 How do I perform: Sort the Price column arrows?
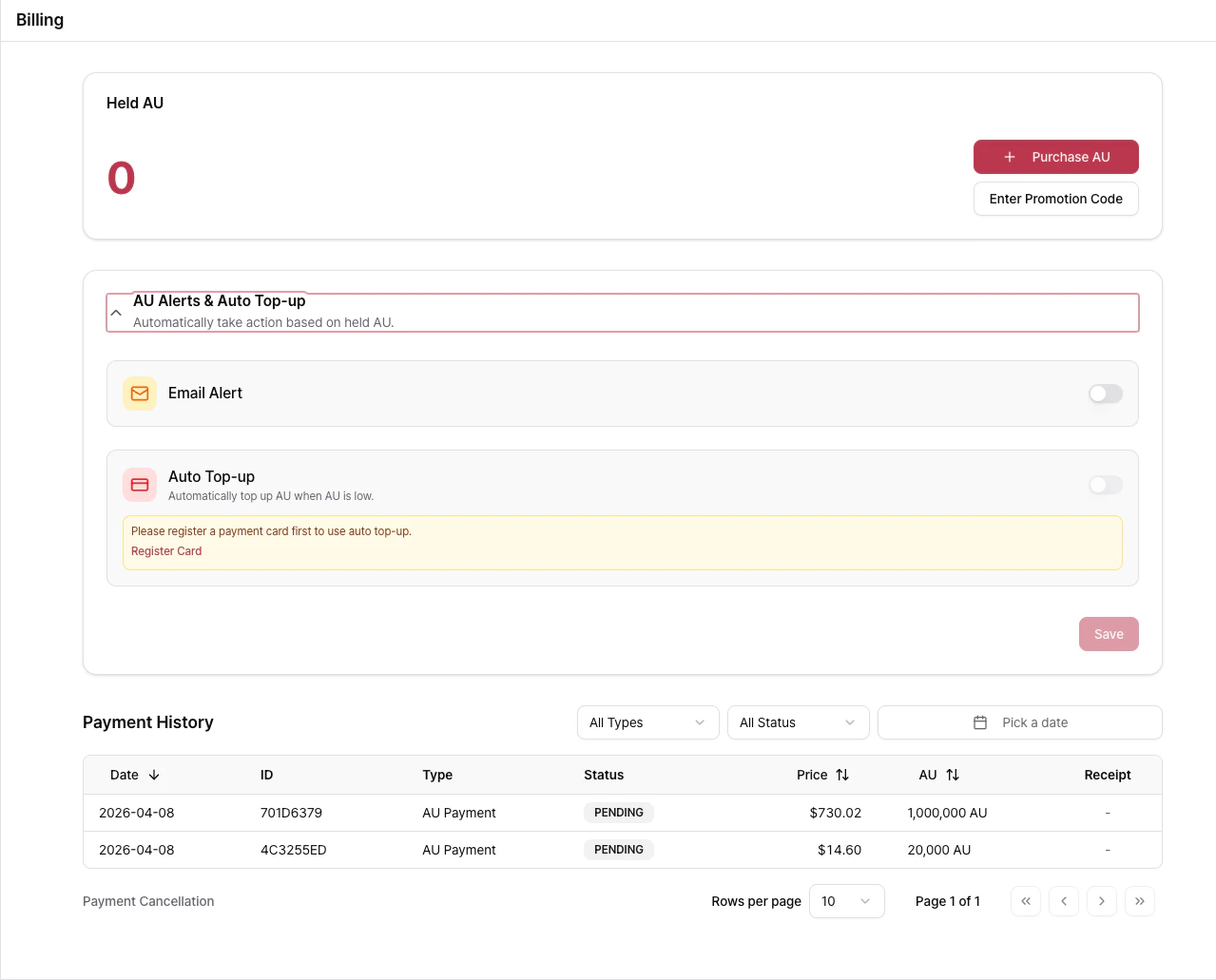pos(842,775)
